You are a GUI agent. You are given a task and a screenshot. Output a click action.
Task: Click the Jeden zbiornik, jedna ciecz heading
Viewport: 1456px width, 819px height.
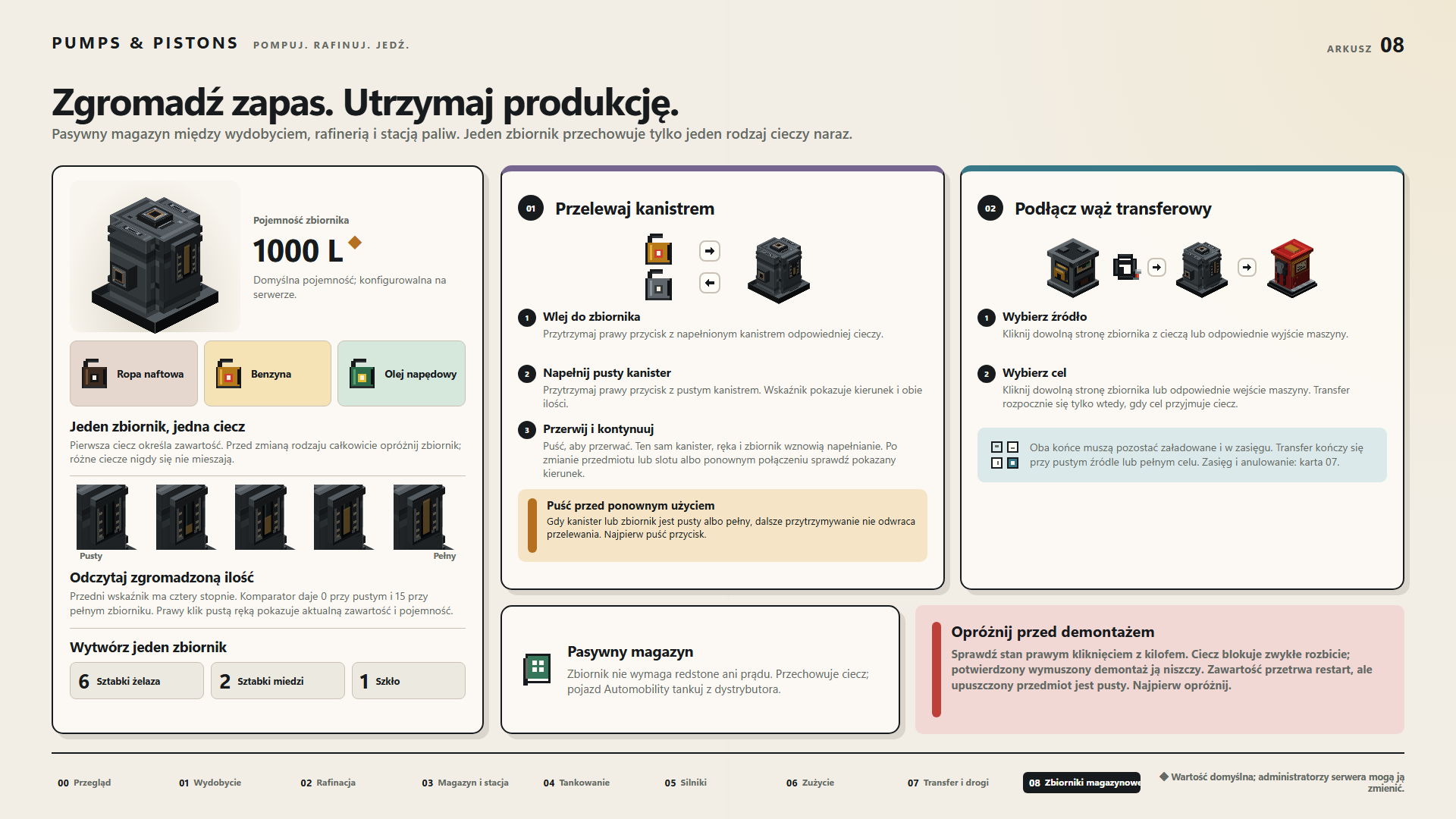157,427
